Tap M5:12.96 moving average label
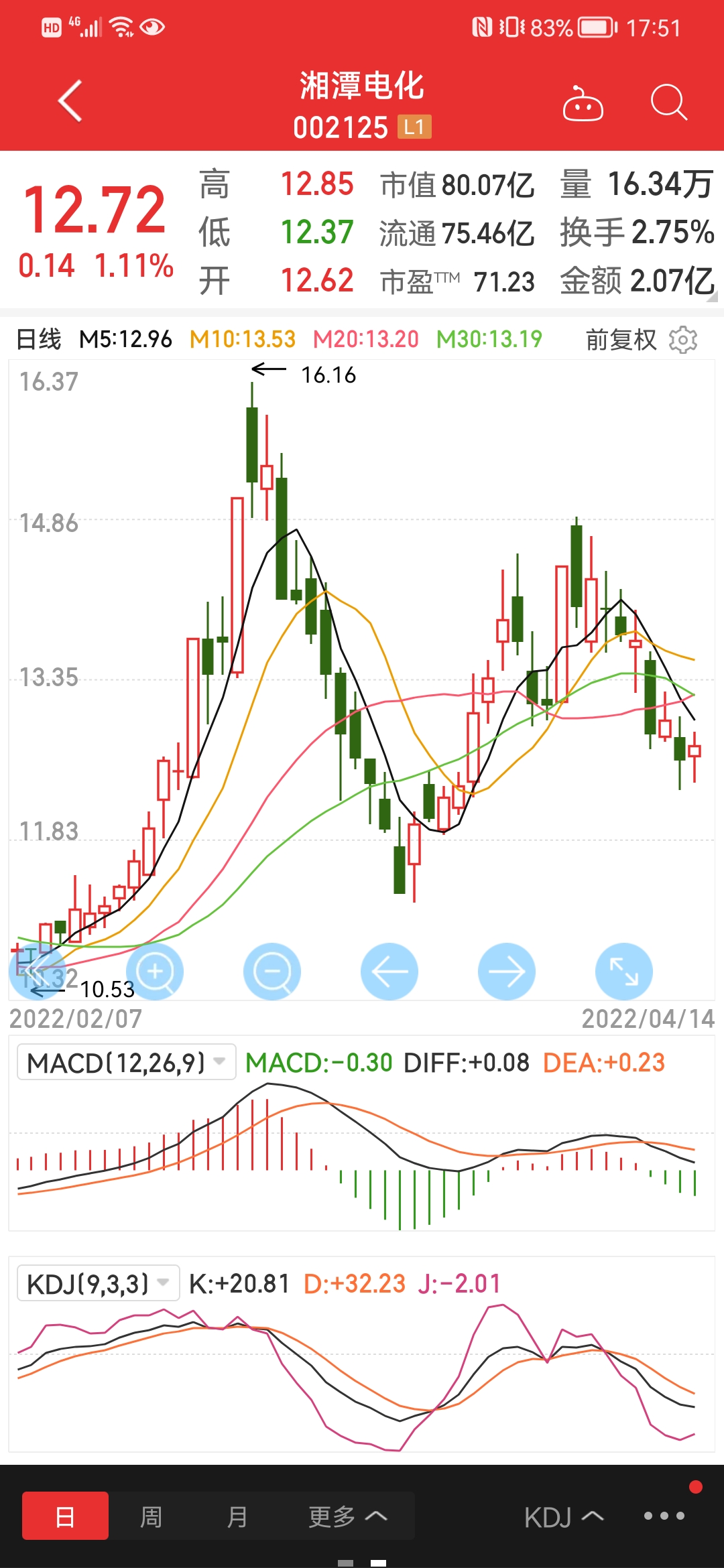The width and height of the screenshot is (724, 1568). pyautogui.click(x=125, y=339)
